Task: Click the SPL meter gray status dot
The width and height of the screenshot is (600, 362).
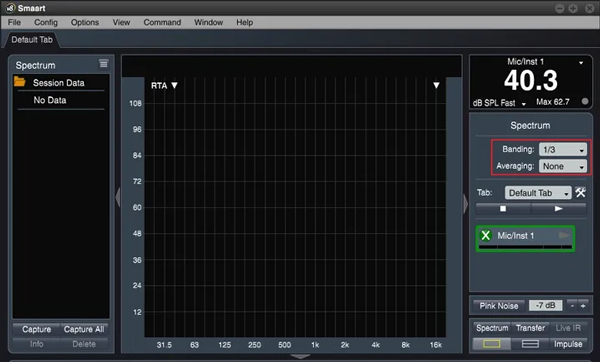Action: [585, 101]
